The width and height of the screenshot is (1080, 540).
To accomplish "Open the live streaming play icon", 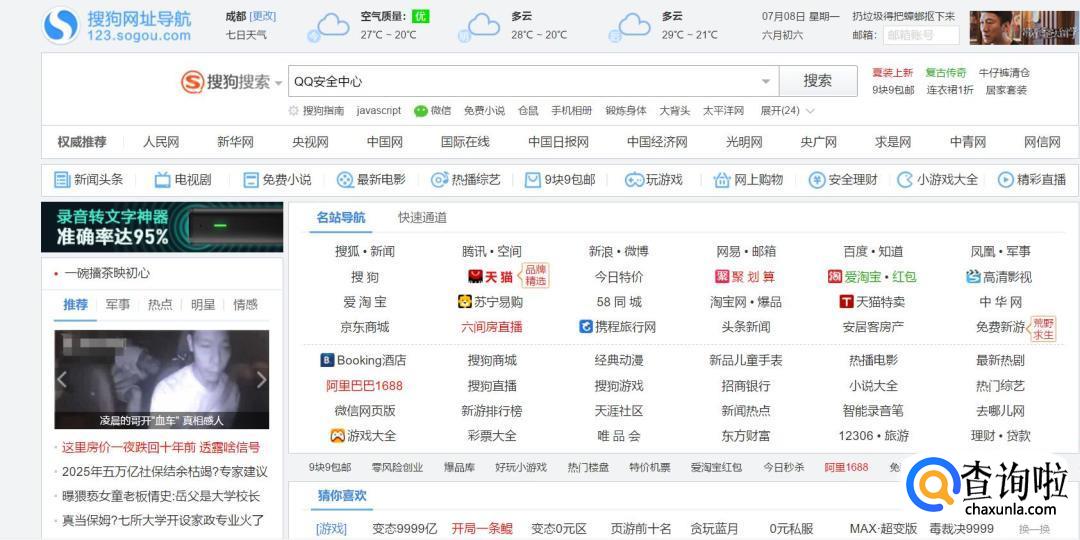I will coord(1006,180).
